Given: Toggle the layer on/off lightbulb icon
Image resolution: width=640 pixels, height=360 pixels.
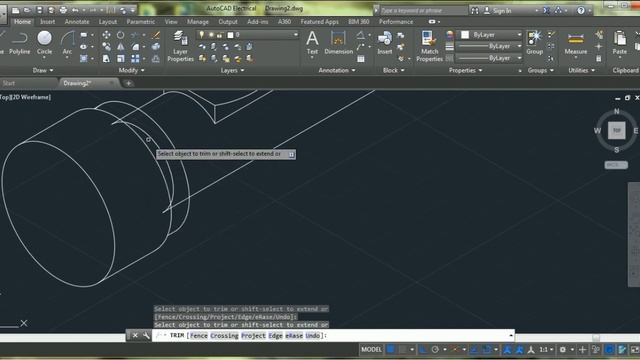Looking at the screenshot, I should point(202,35).
